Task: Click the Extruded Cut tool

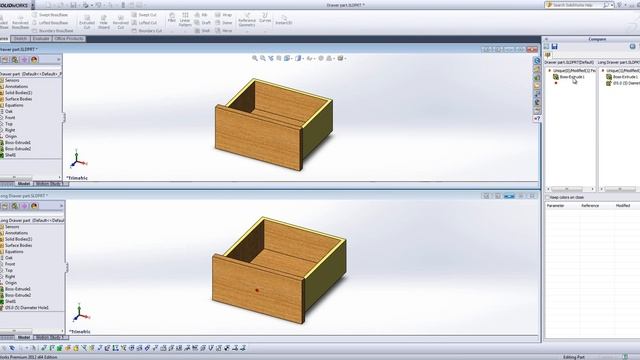Action: click(87, 22)
